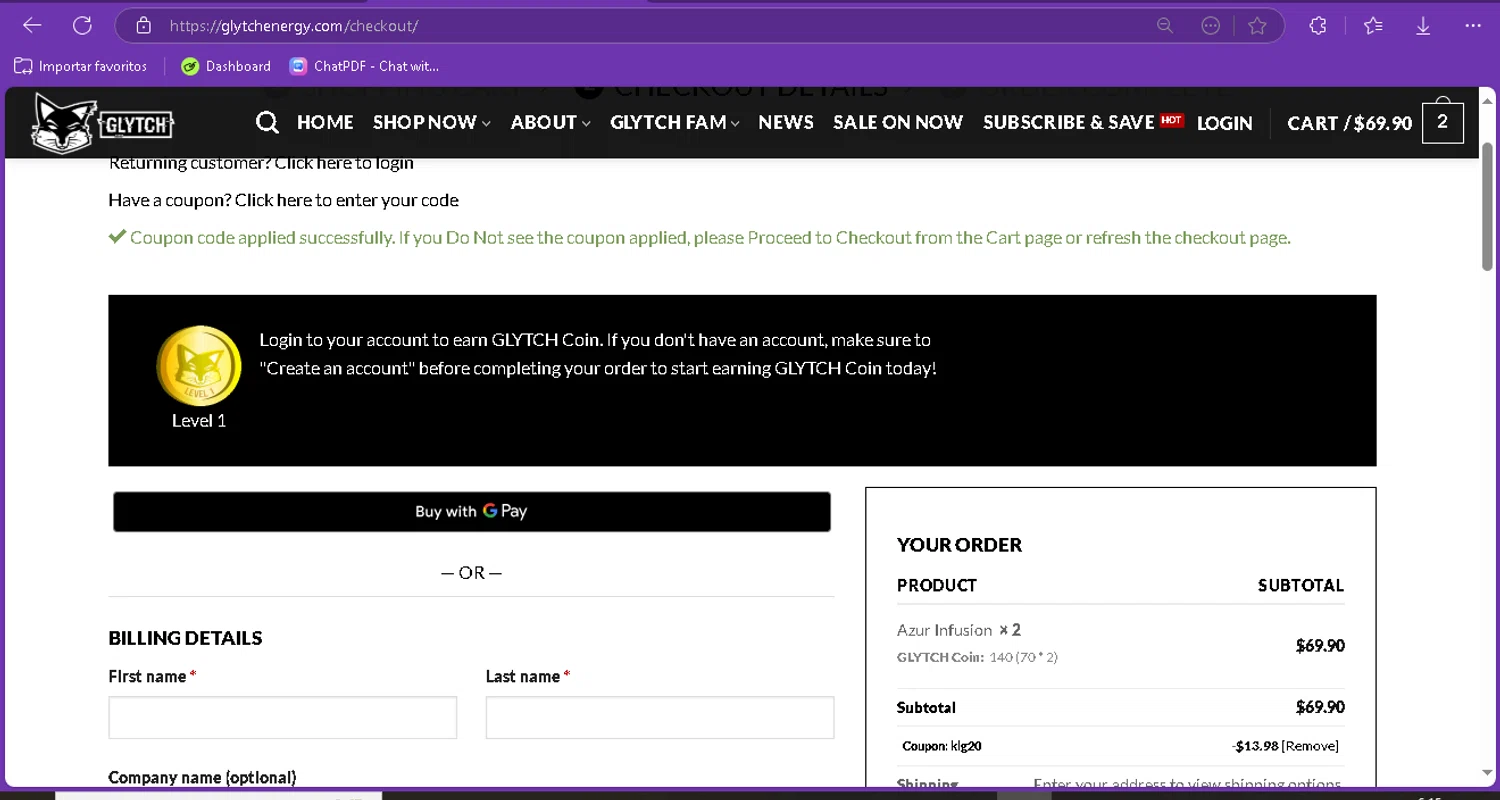Image resolution: width=1500 pixels, height=800 pixels.
Task: Click LOGIN in navigation bar
Action: pyautogui.click(x=1224, y=123)
